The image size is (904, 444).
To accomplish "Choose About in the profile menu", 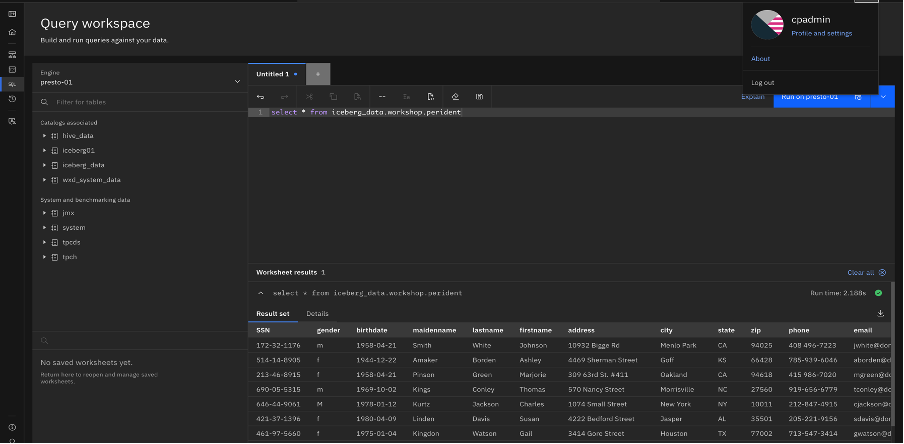I will pos(760,59).
